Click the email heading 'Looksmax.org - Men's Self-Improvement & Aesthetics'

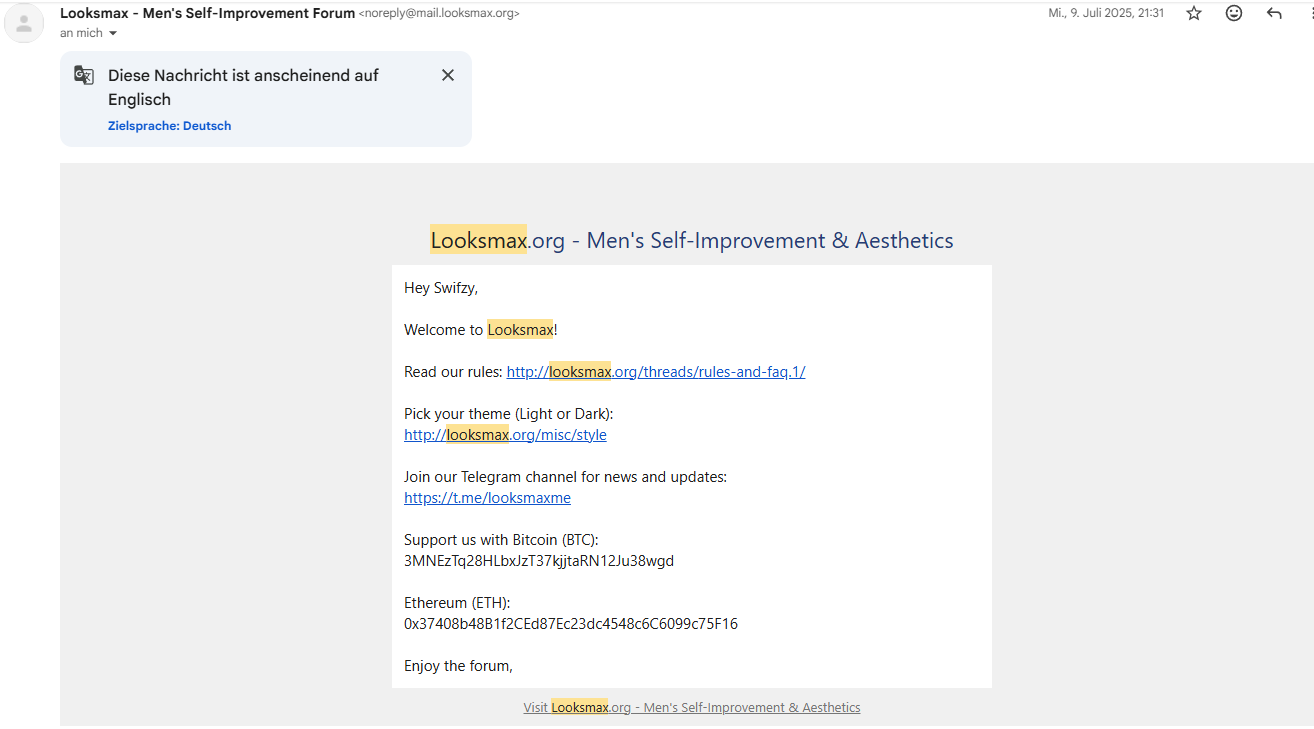point(691,240)
